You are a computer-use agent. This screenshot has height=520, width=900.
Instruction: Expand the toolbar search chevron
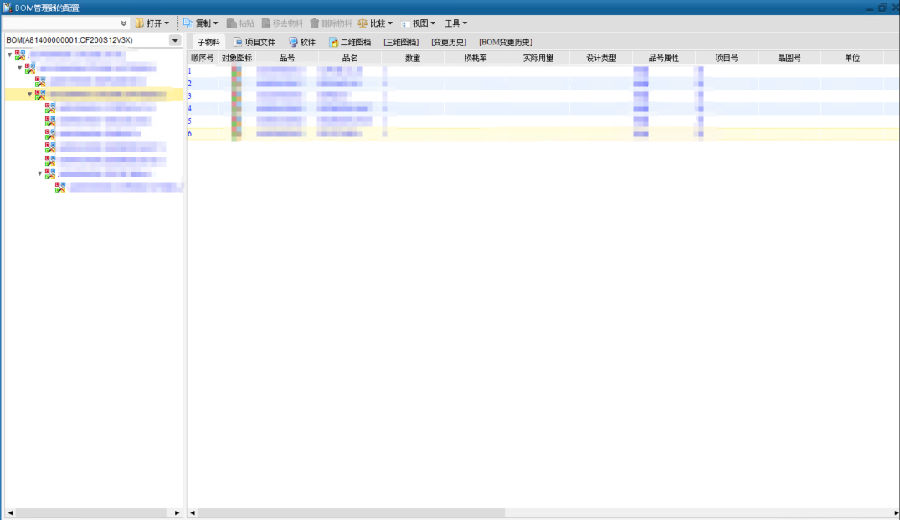123,24
